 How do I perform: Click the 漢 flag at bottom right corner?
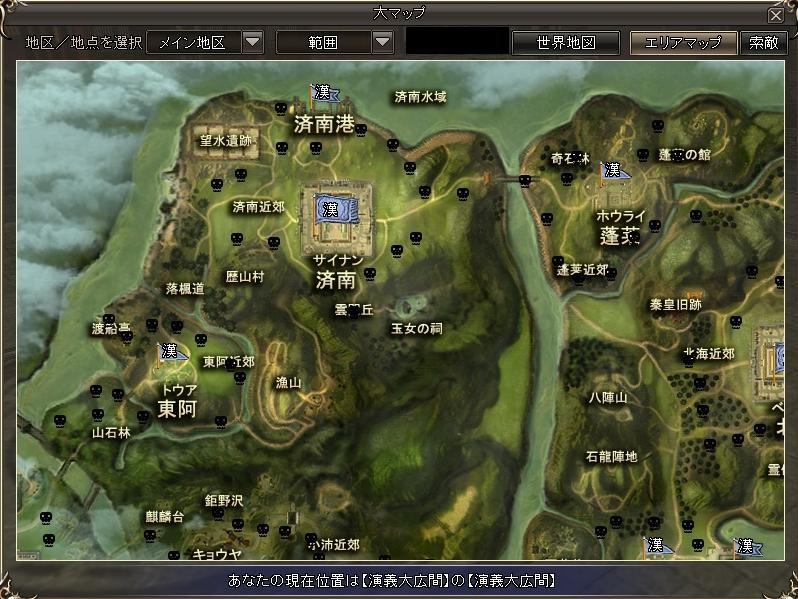(747, 546)
